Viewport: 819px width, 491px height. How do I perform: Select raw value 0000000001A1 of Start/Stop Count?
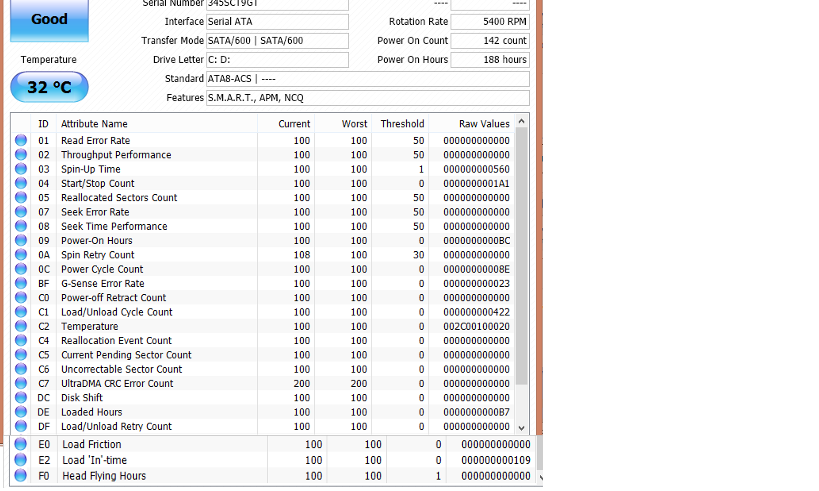point(476,183)
